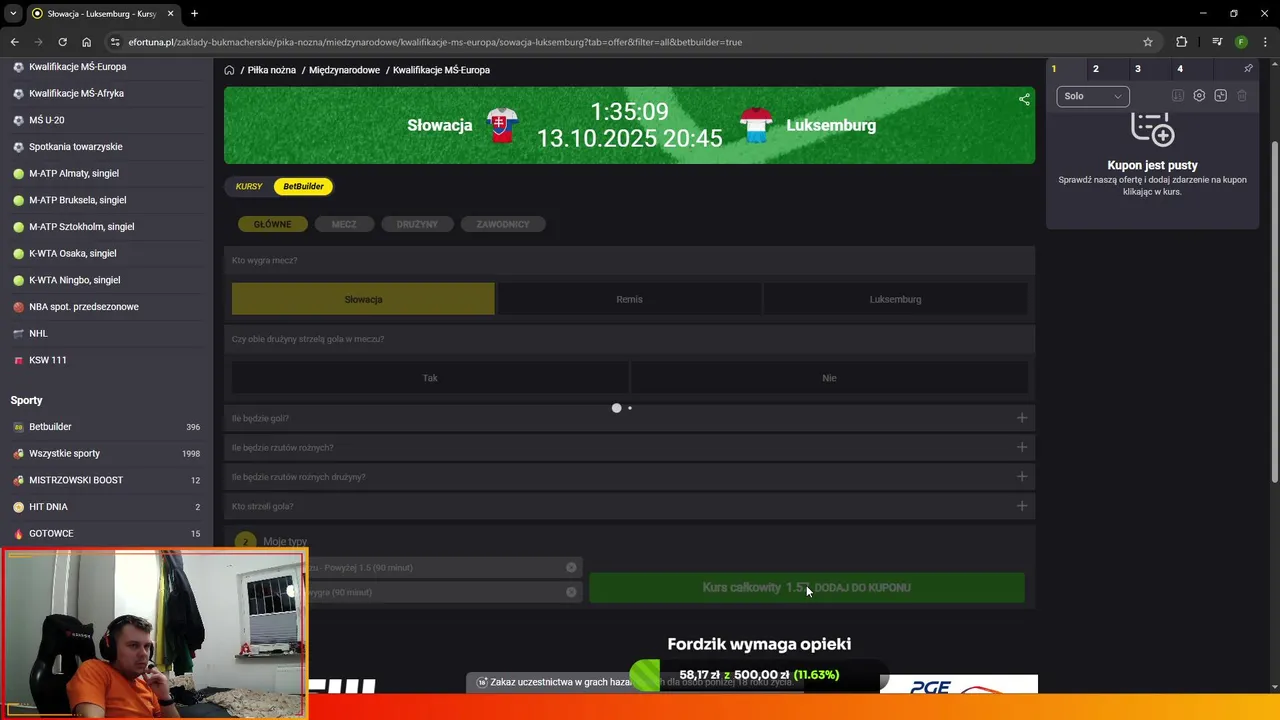This screenshot has width=1280, height=720.
Task: Switch to KURSY mode
Action: 249,186
